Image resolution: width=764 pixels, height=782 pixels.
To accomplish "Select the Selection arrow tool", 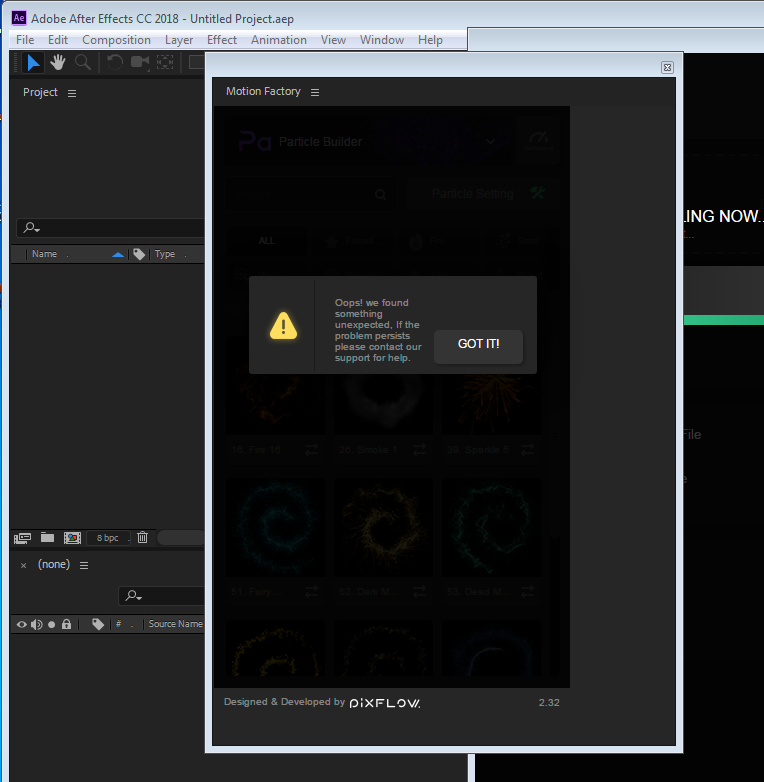I will pos(33,63).
